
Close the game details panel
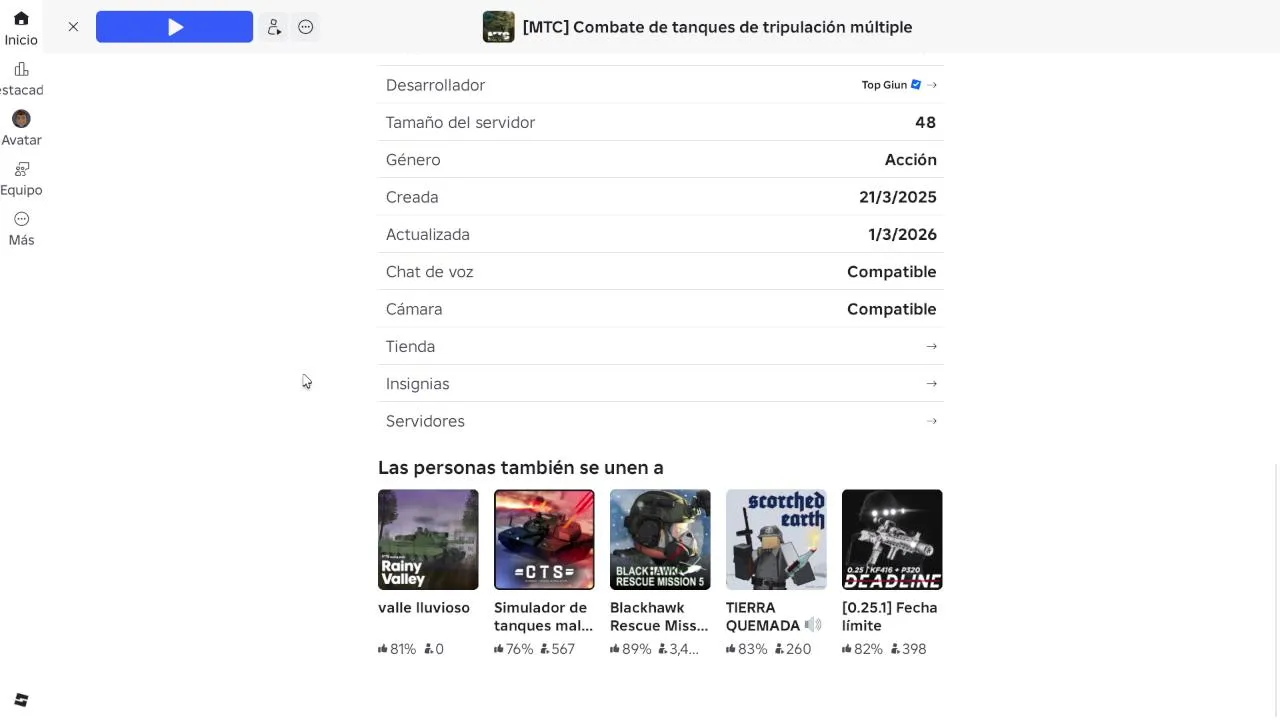pos(73,27)
